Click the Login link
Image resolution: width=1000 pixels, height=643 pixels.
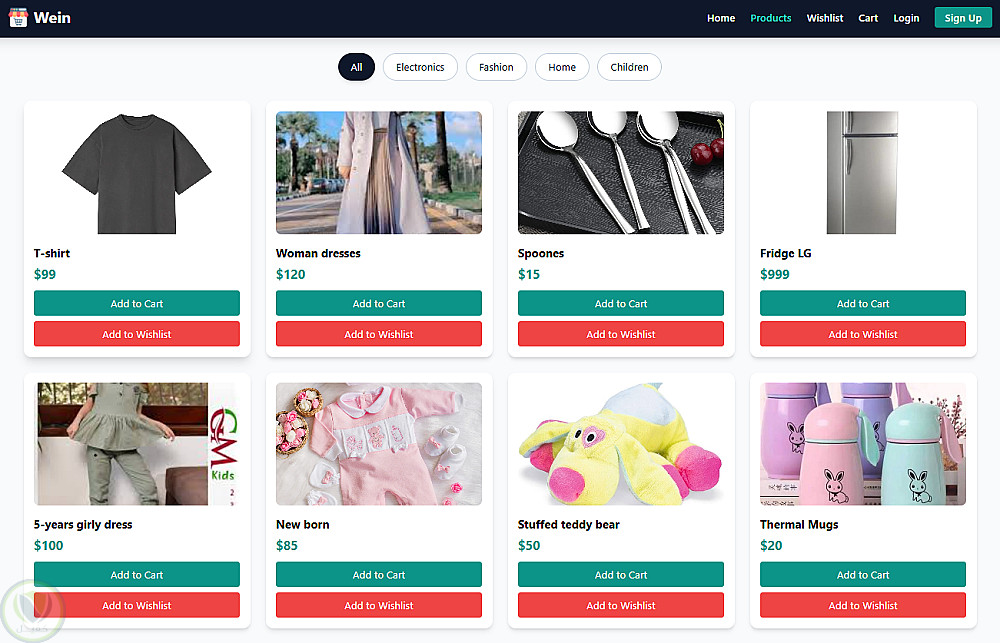906,18
